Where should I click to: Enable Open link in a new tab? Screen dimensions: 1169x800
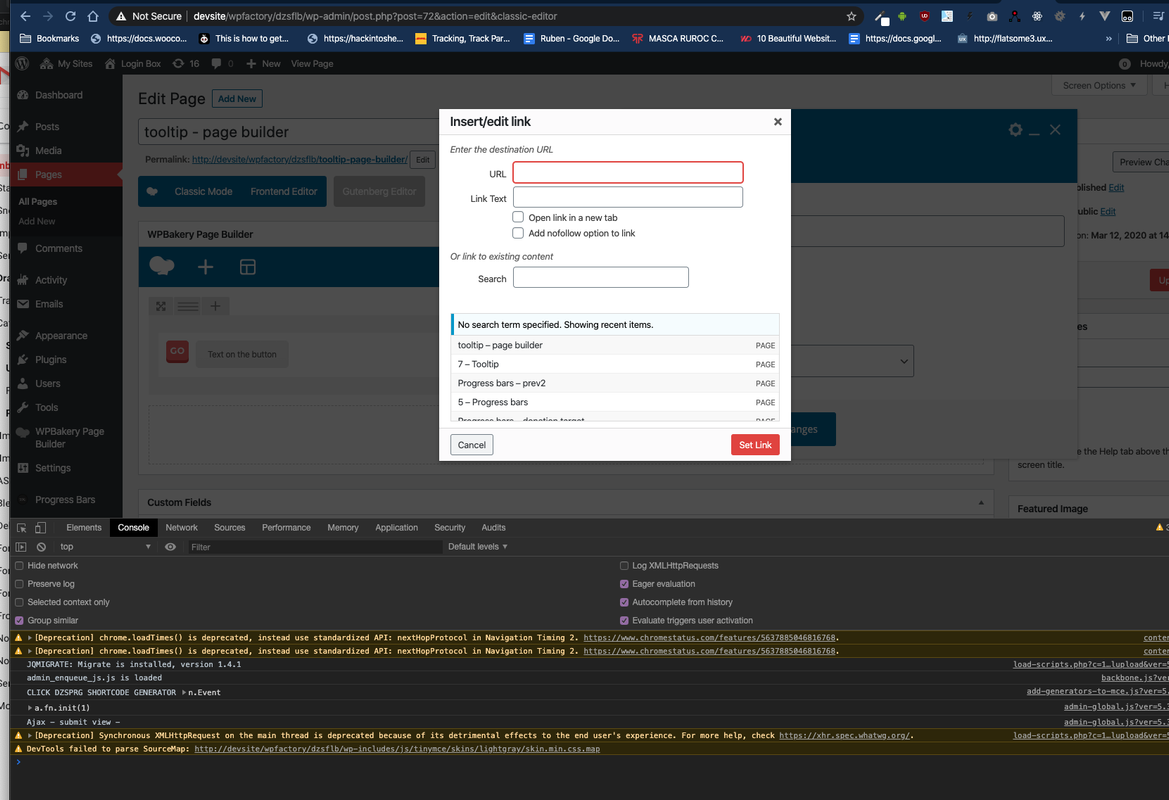518,217
